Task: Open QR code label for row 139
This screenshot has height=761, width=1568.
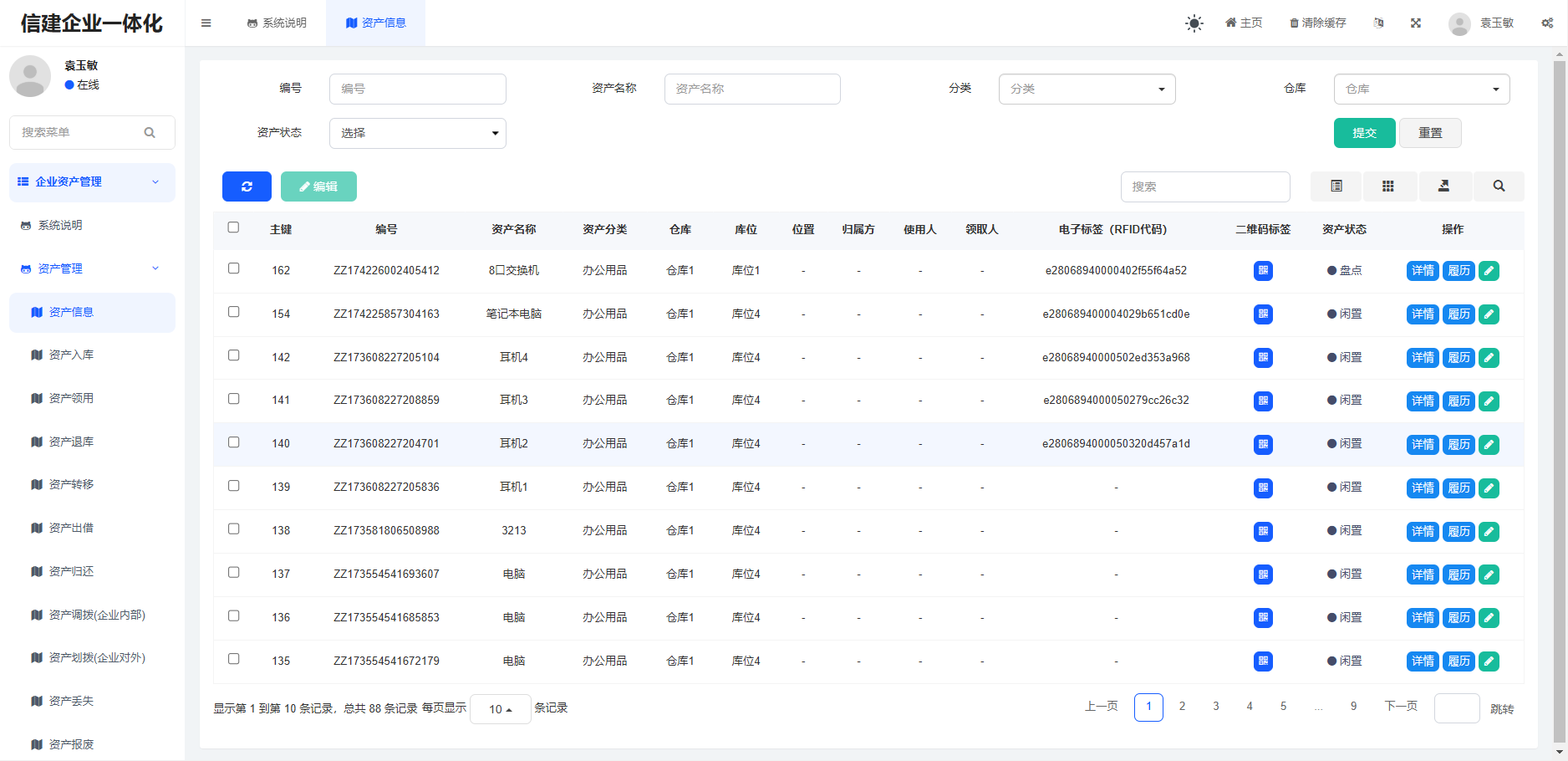Action: (x=1263, y=488)
